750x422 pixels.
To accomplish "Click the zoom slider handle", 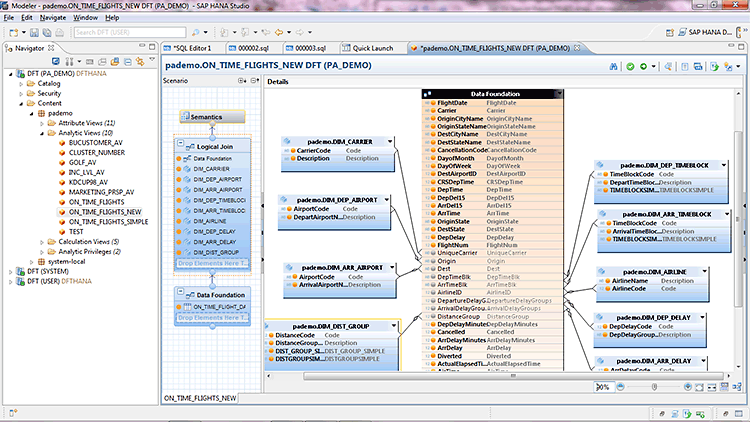I will (654, 387).
